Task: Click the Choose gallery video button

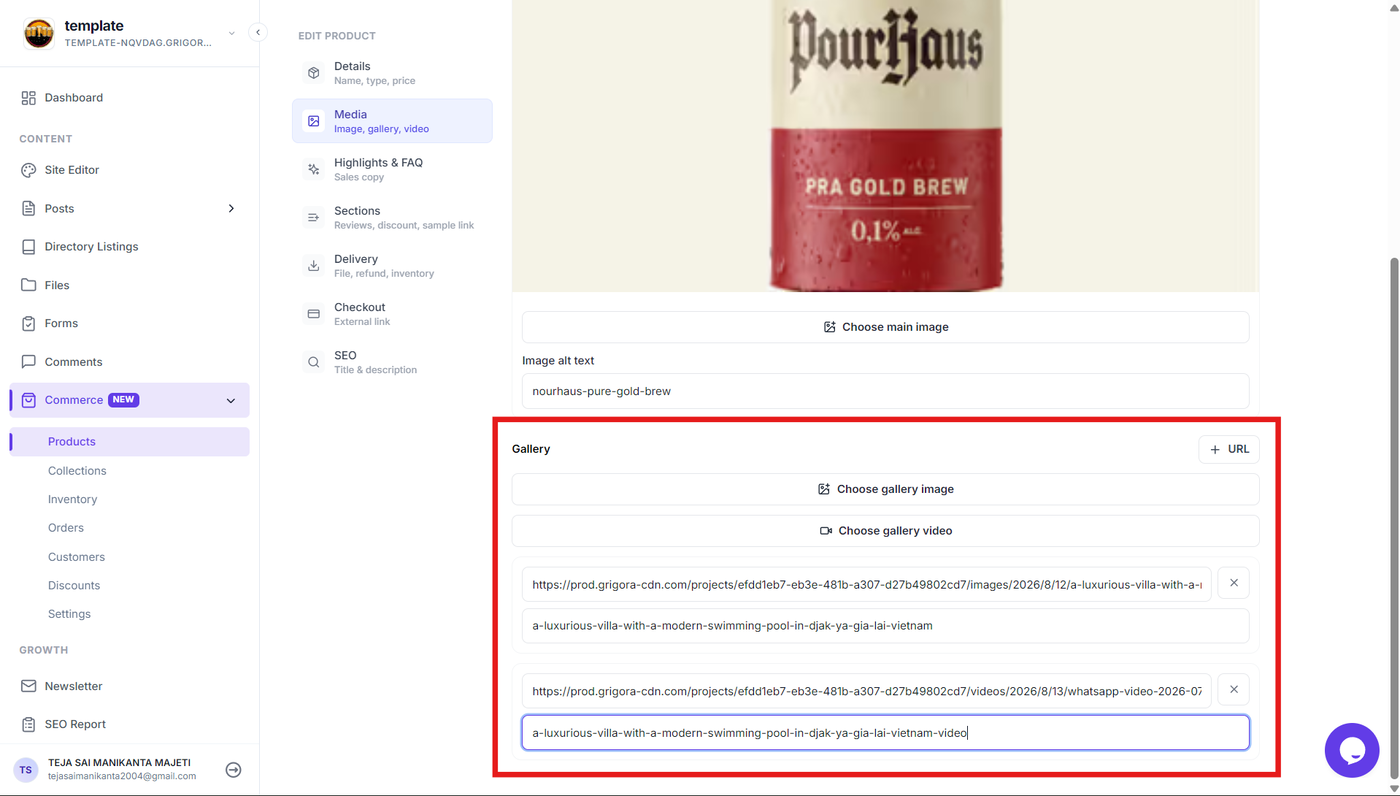Action: click(x=885, y=531)
